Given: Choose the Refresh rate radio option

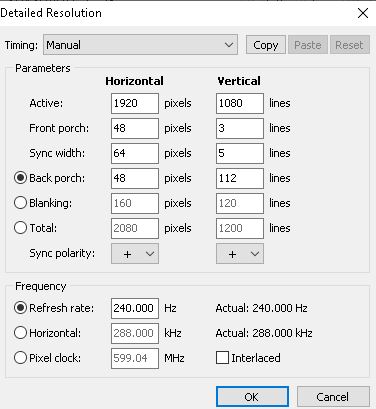Looking at the screenshot, I should [x=20, y=308].
